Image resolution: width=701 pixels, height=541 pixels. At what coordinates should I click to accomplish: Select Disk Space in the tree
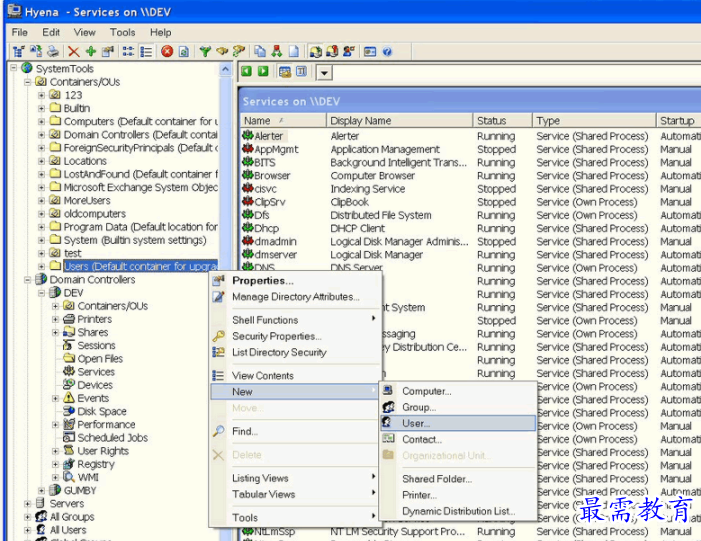click(x=102, y=411)
